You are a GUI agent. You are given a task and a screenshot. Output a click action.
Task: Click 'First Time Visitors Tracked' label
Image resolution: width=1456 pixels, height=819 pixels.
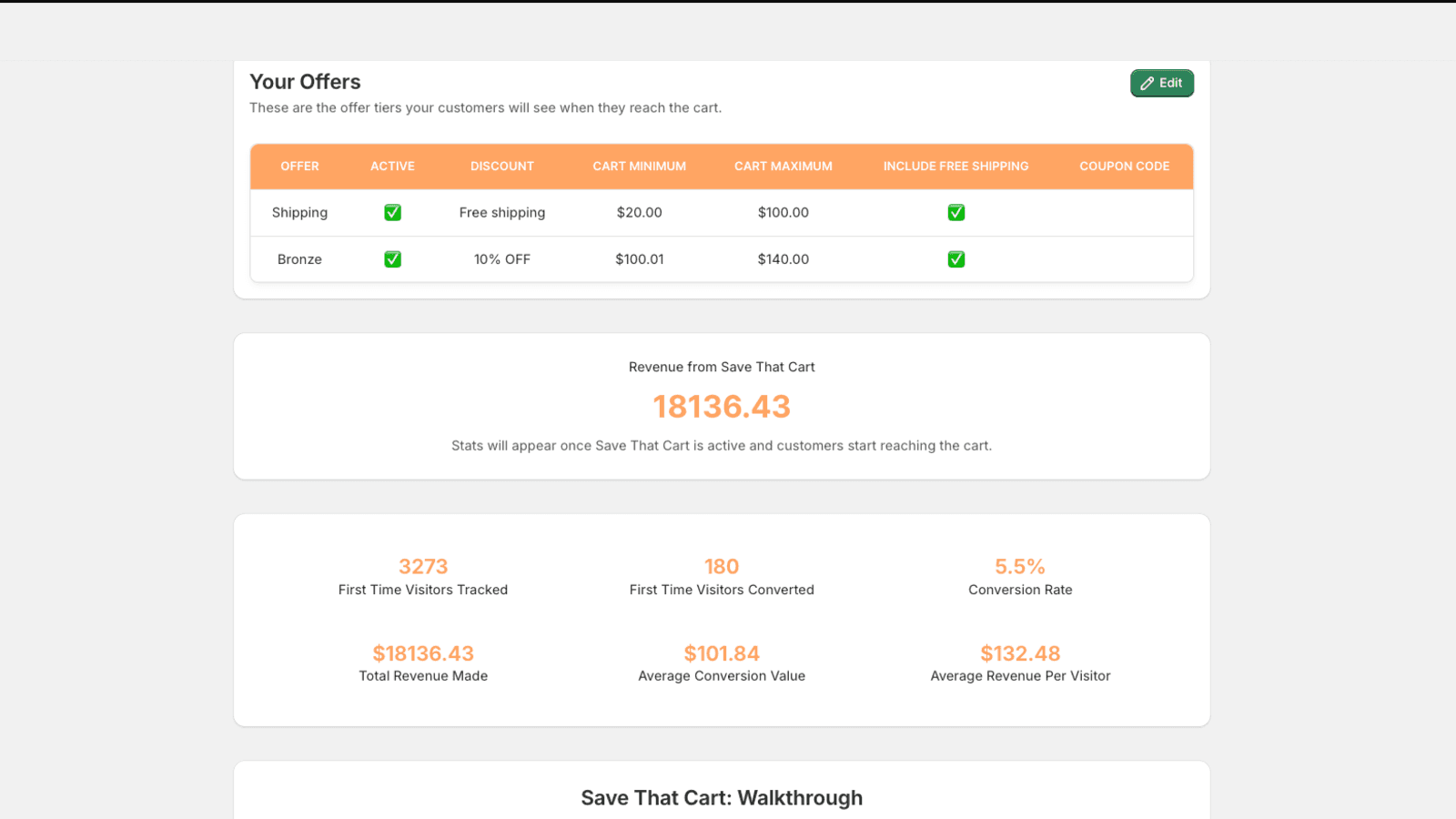(x=423, y=590)
